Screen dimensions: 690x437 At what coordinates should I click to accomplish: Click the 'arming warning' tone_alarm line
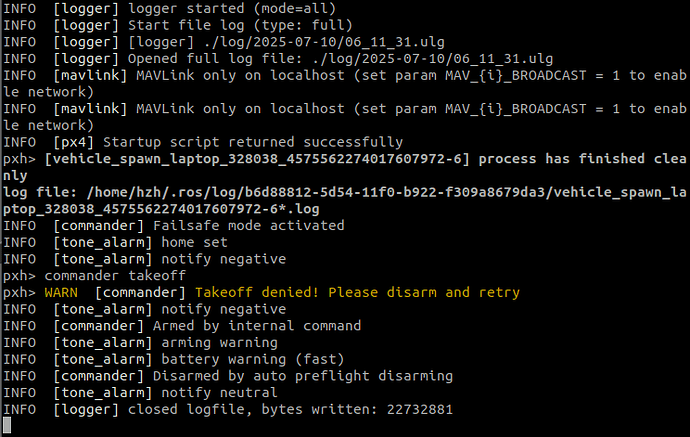coord(140,342)
